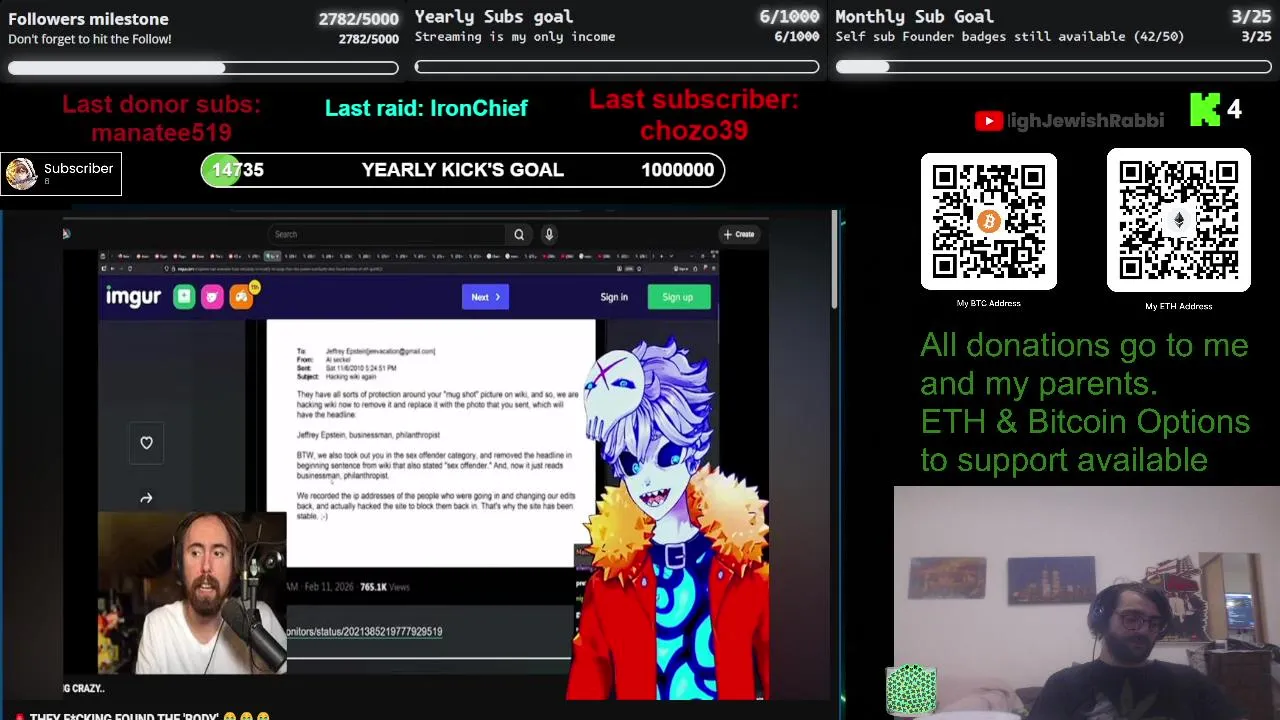
Task: Click the Yearly Kick's Goal bar
Action: [x=462, y=170]
